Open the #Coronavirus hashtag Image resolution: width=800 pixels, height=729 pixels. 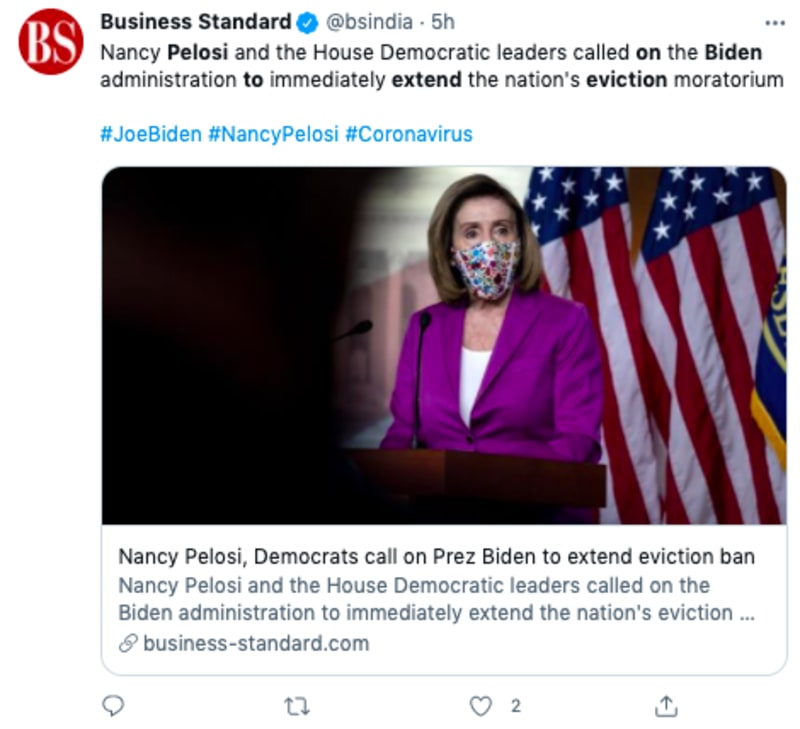point(408,134)
